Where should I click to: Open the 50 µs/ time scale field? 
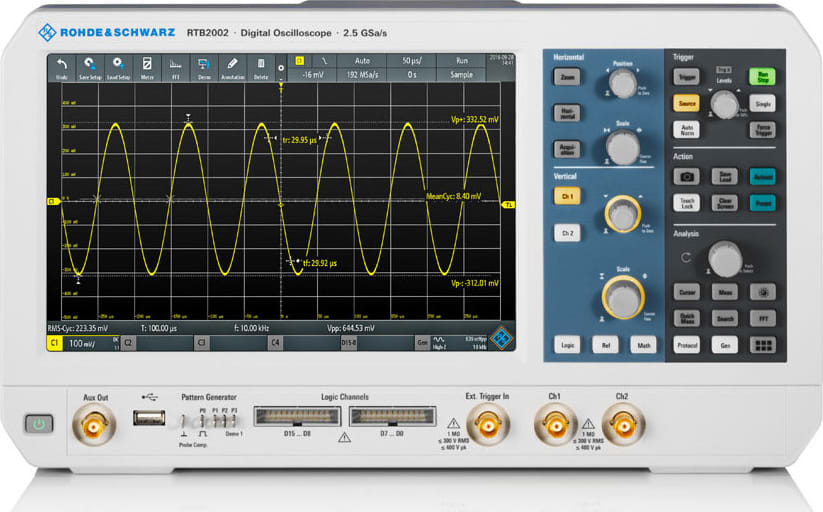click(412, 61)
